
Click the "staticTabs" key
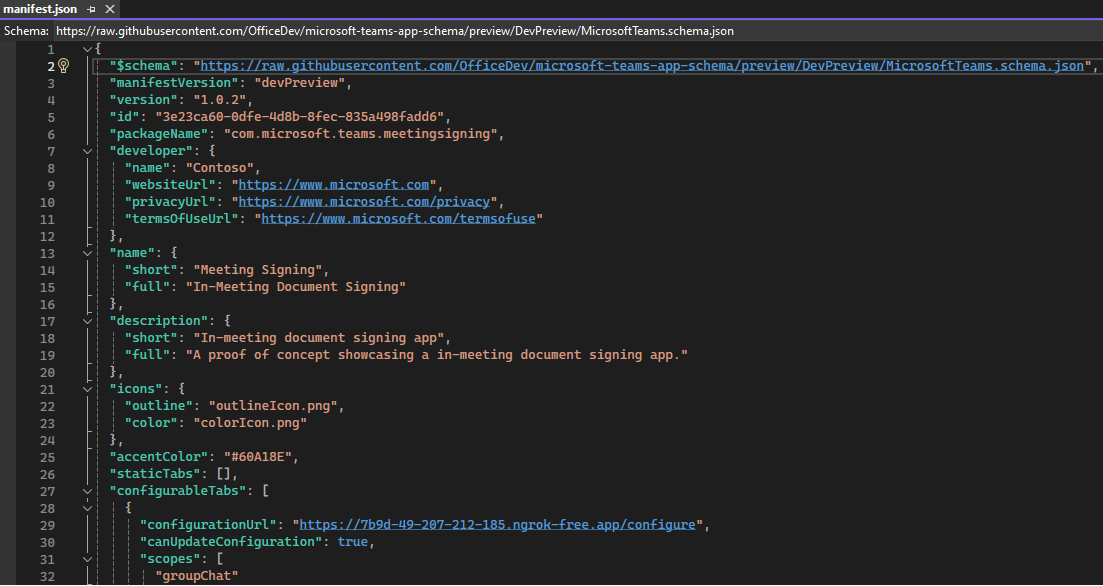pyautogui.click(x=155, y=474)
